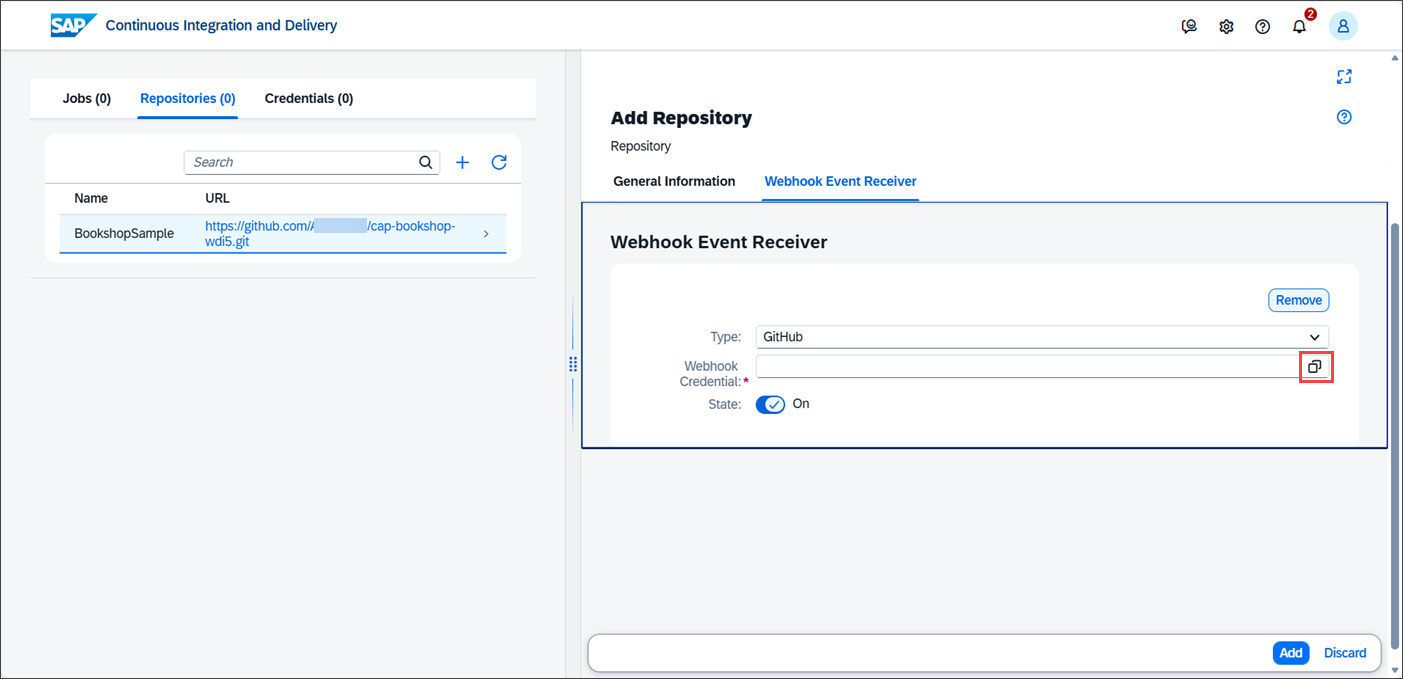Click the Name column header
Viewport: 1403px width, 679px height.
(x=91, y=198)
